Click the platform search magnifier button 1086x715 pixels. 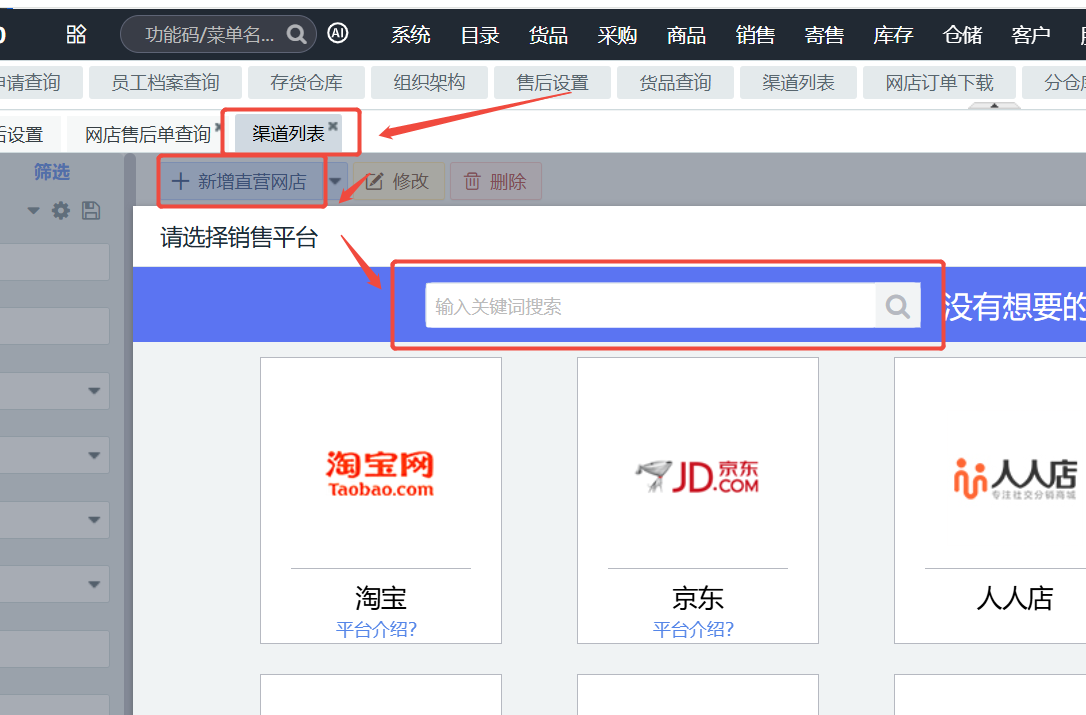point(898,306)
